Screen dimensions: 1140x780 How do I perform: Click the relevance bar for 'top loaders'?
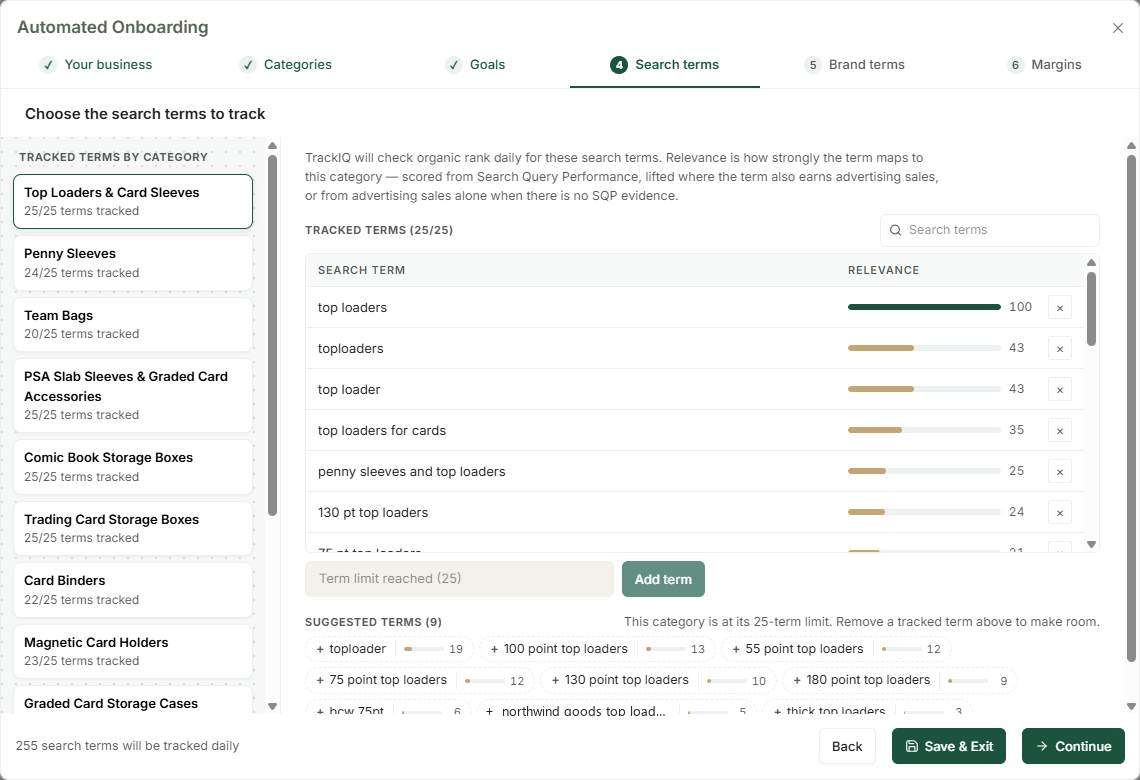[x=924, y=307]
